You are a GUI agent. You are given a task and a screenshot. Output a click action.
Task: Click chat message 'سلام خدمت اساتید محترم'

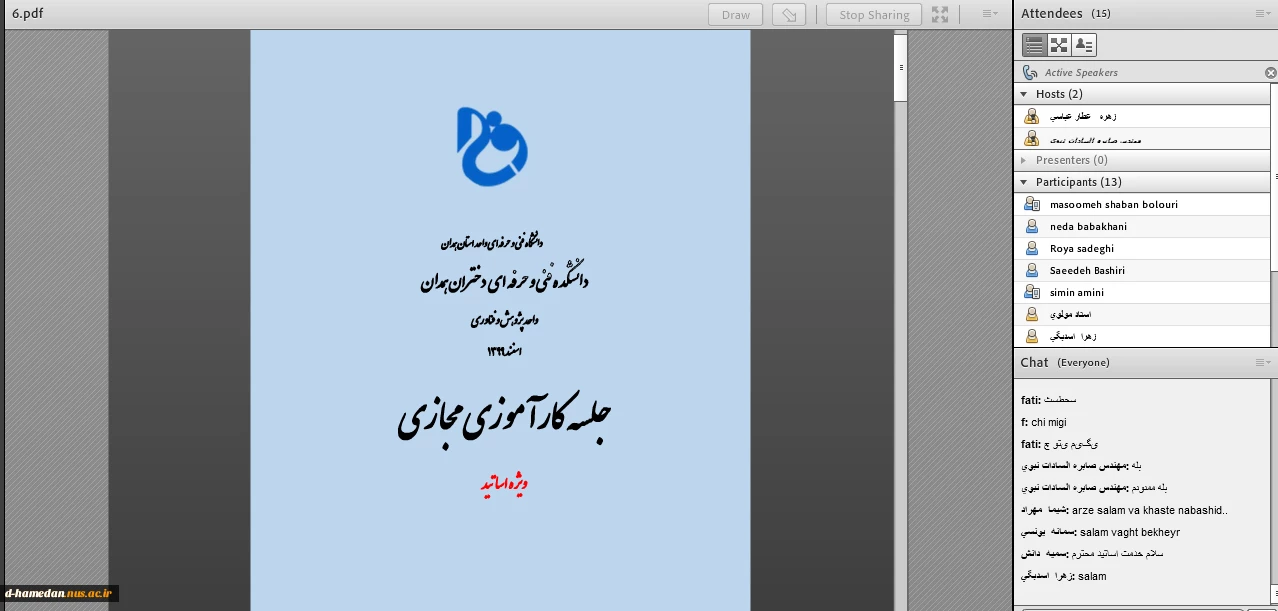1119,554
